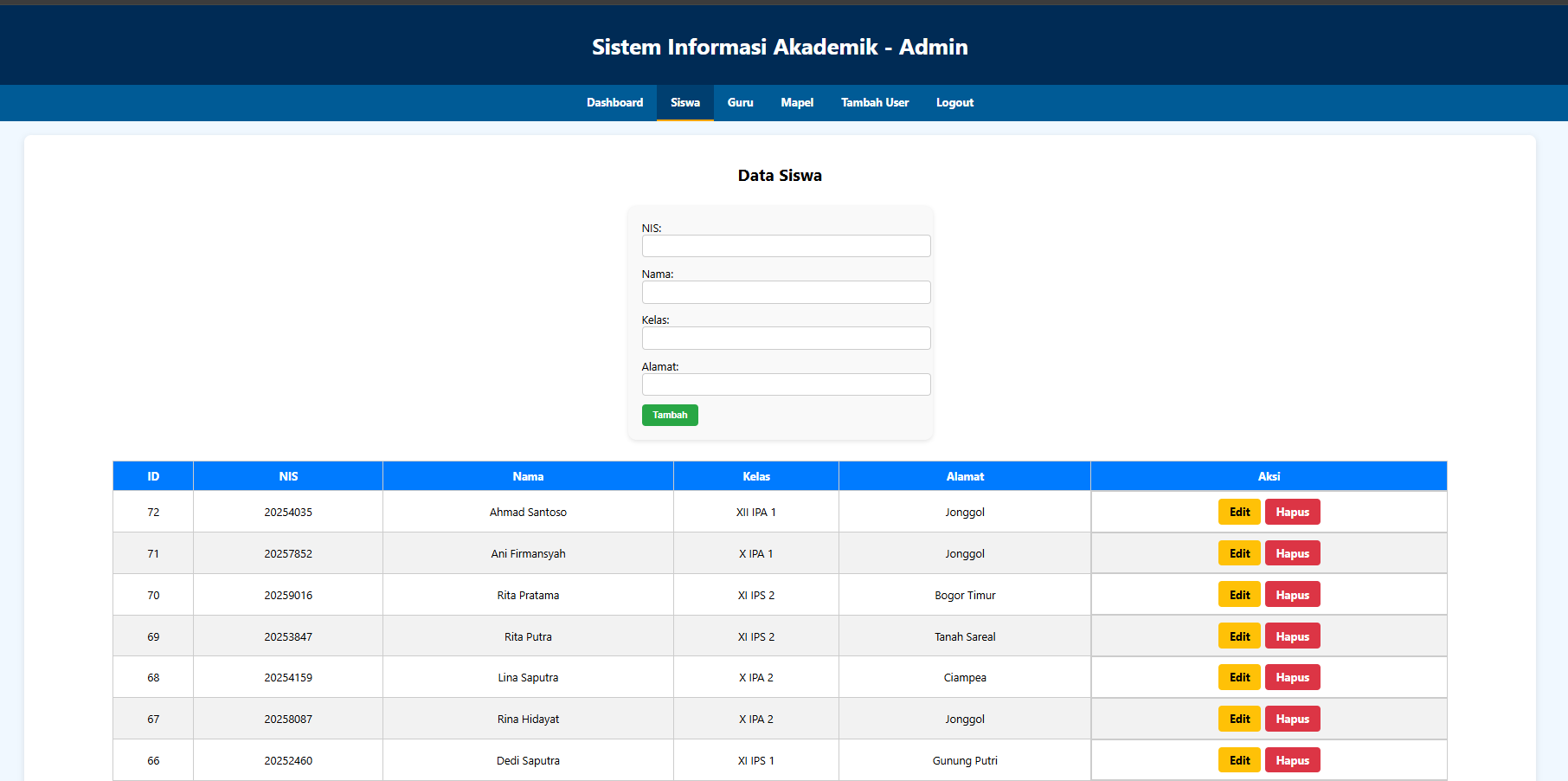This screenshot has width=1568, height=781.
Task: Delete the Lina Saputra row
Action: 1292,677
